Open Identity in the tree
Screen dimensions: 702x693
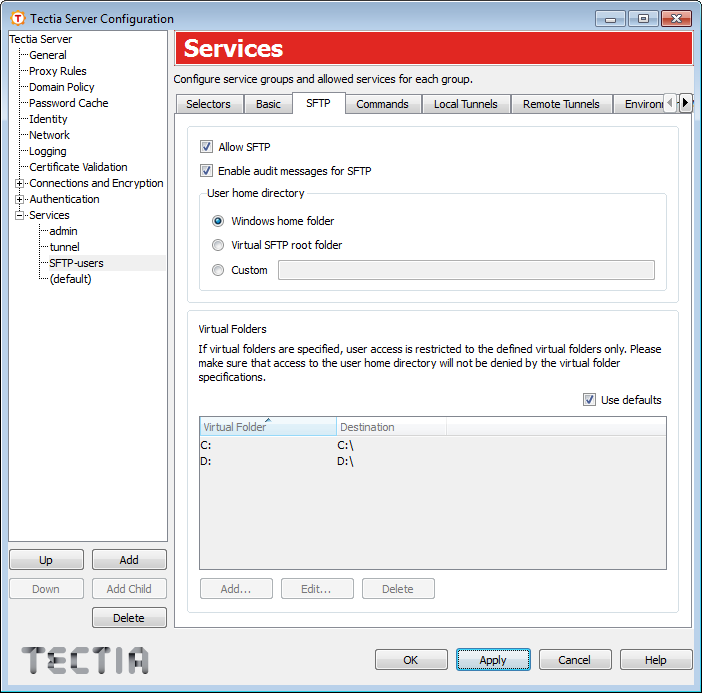[x=48, y=120]
